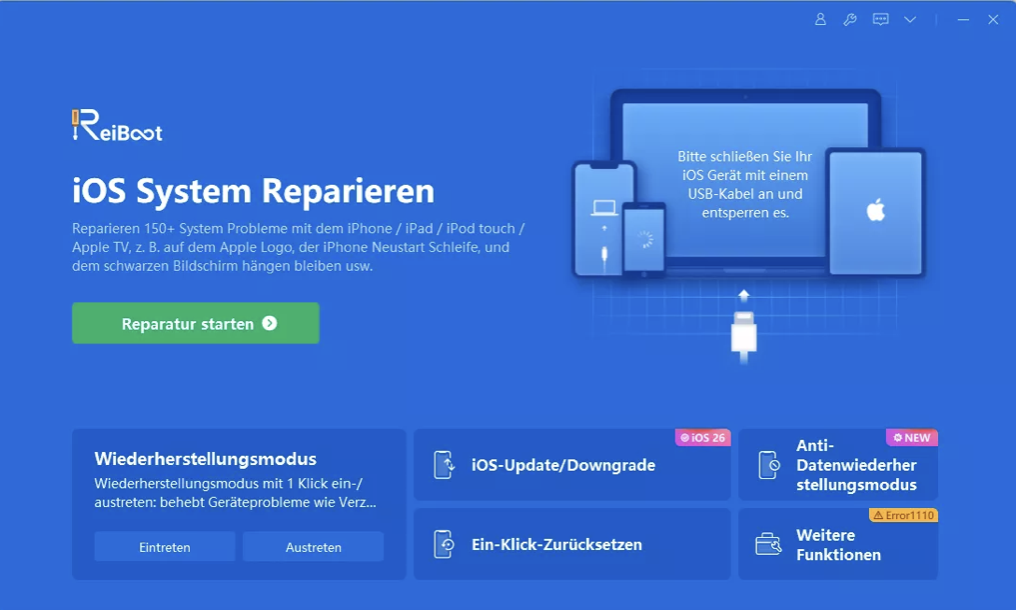Click the orange Error1110 badge
This screenshot has width=1016, height=610.
point(903,516)
